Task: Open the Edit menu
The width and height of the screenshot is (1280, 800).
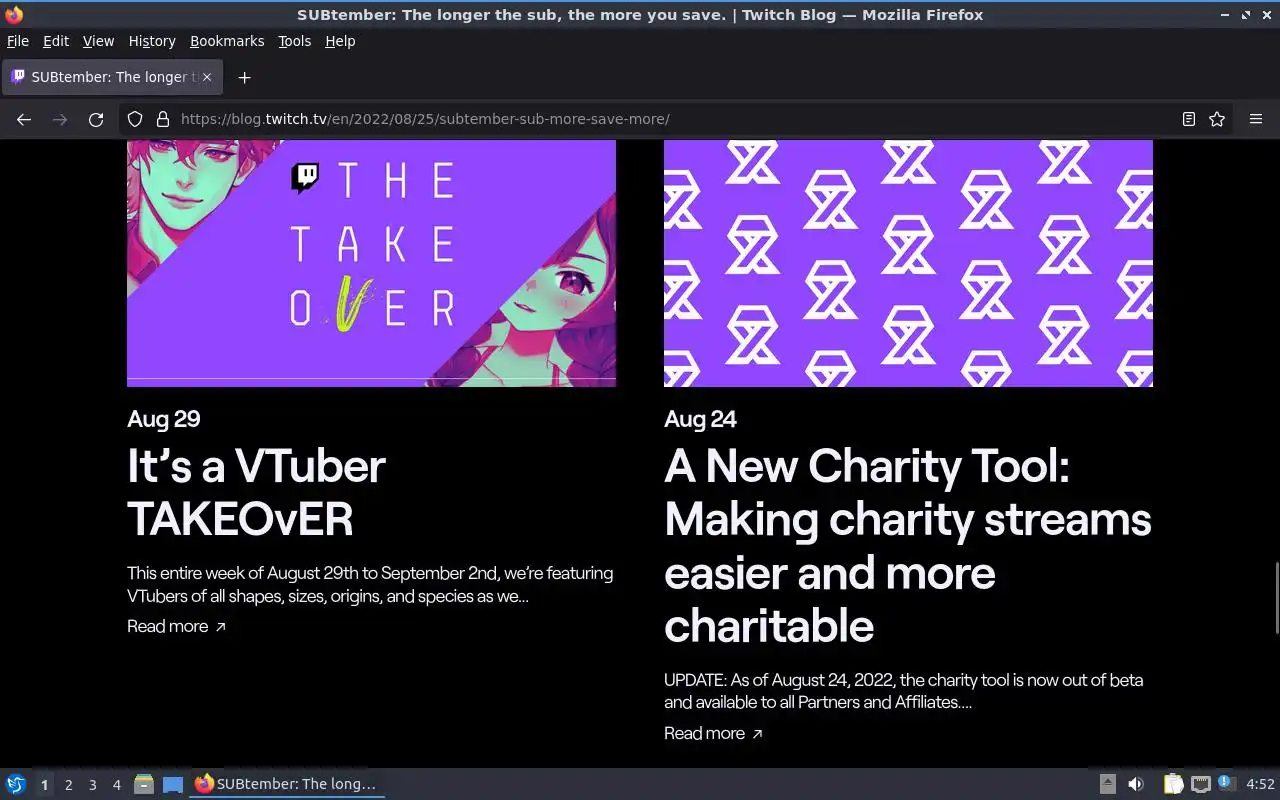Action: click(x=56, y=41)
